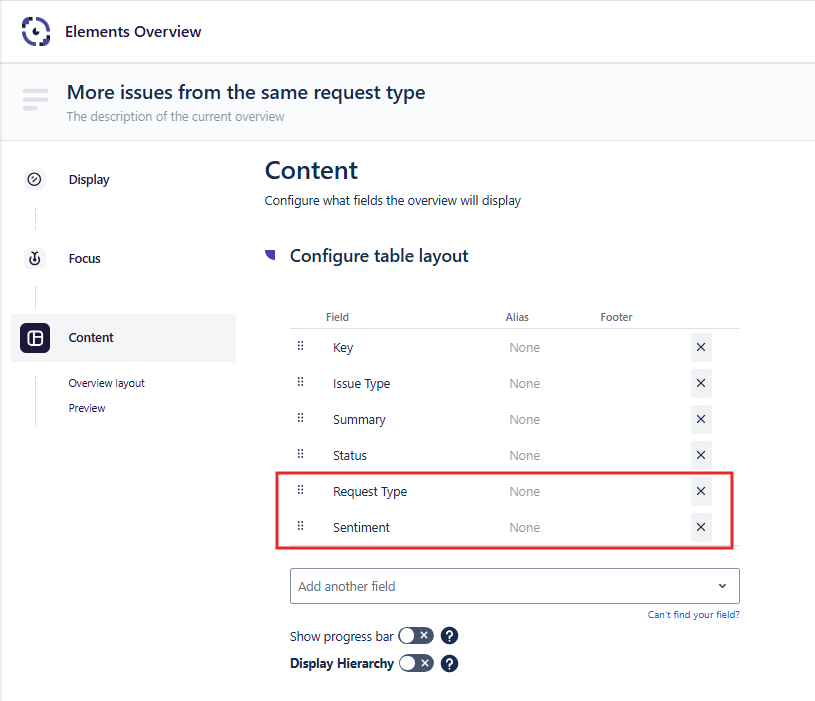Viewport: 815px width, 701px height.
Task: Click the overview title text
Action: [x=245, y=93]
